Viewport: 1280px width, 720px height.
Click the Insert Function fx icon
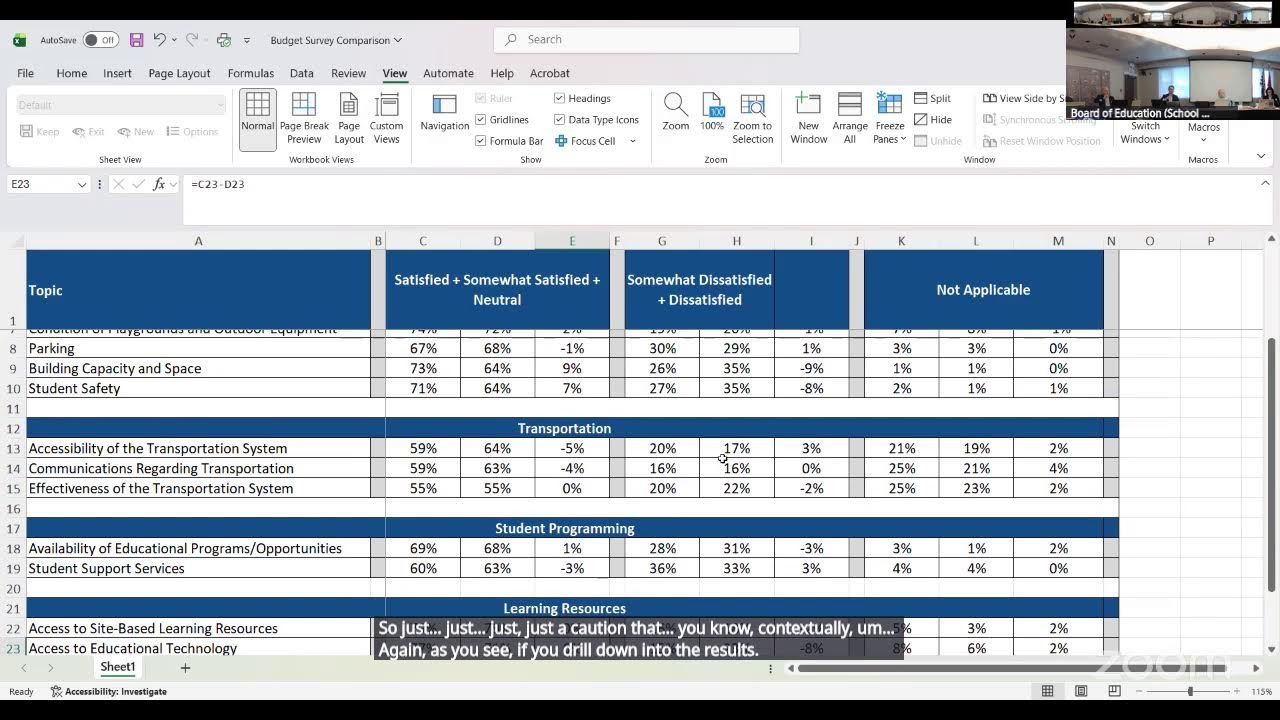159,184
